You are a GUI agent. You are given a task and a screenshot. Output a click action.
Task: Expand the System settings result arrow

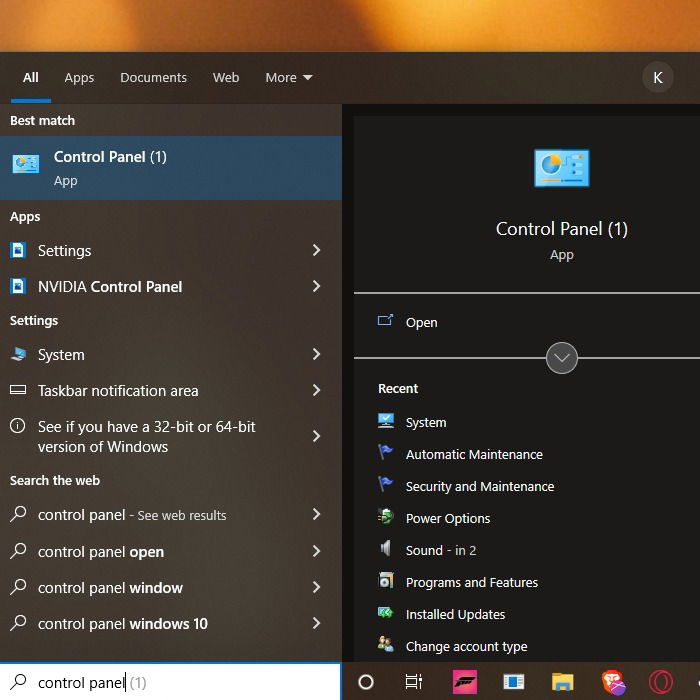317,354
